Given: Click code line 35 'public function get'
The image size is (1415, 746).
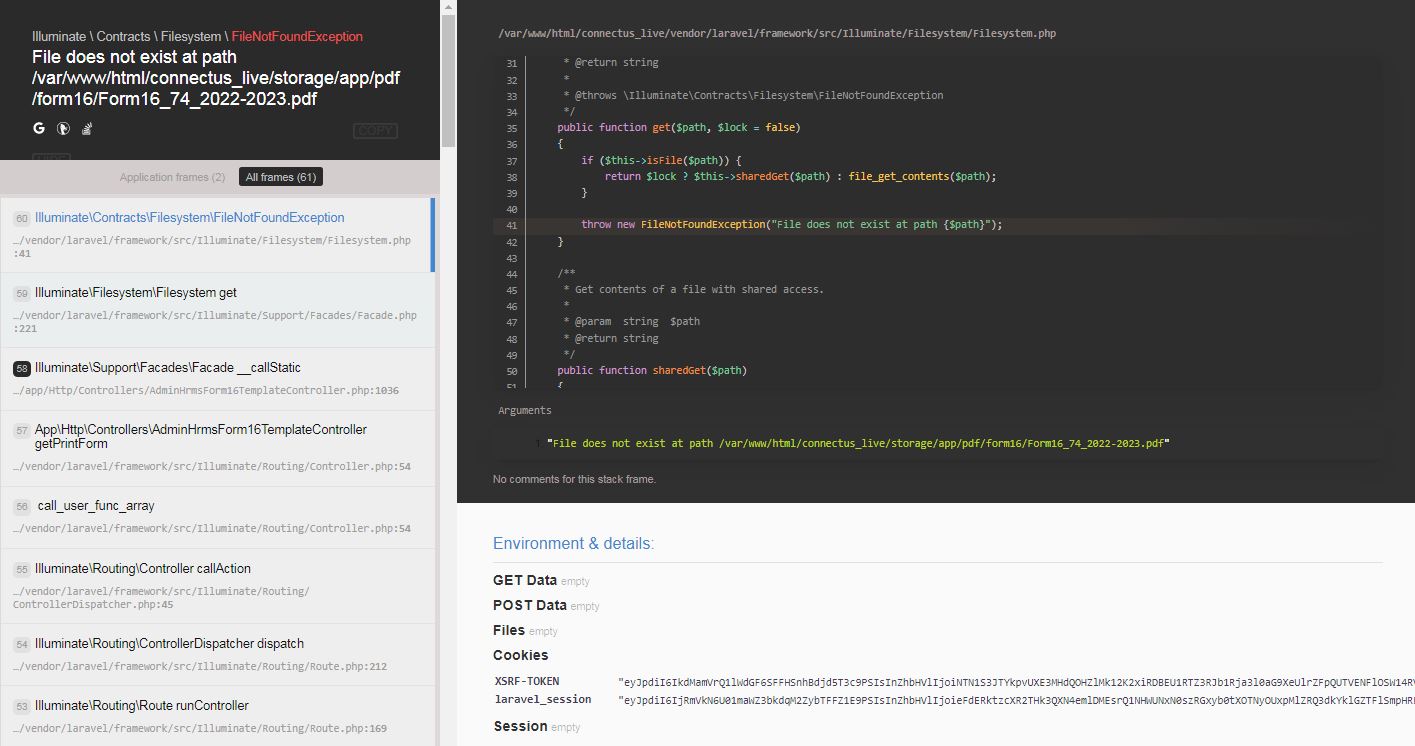Looking at the screenshot, I should 679,128.
